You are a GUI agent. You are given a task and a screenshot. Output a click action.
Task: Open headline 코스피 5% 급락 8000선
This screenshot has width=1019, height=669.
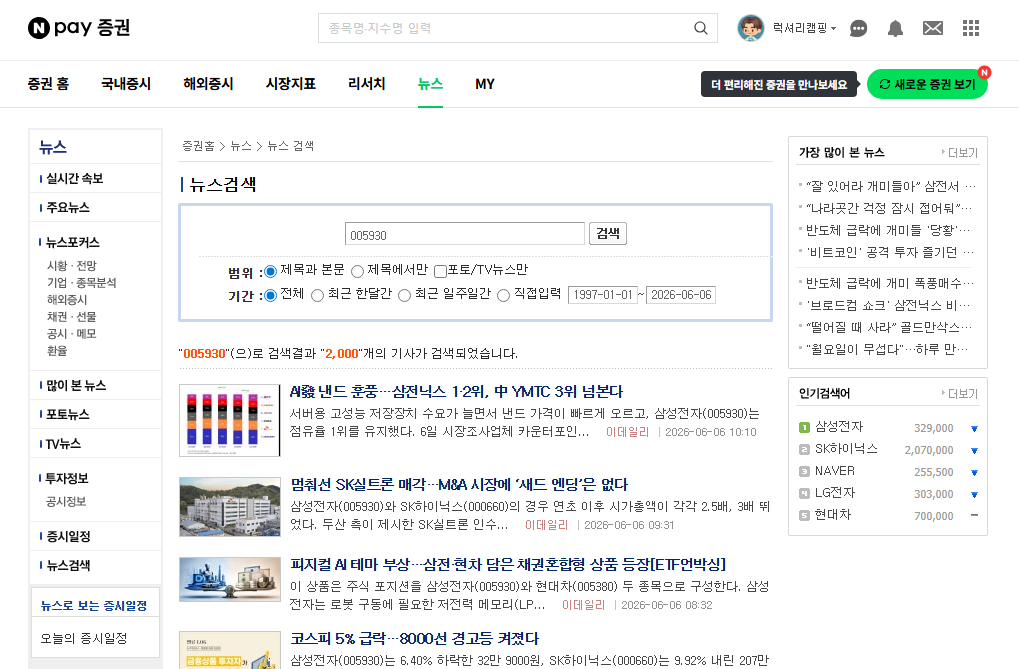(415, 638)
